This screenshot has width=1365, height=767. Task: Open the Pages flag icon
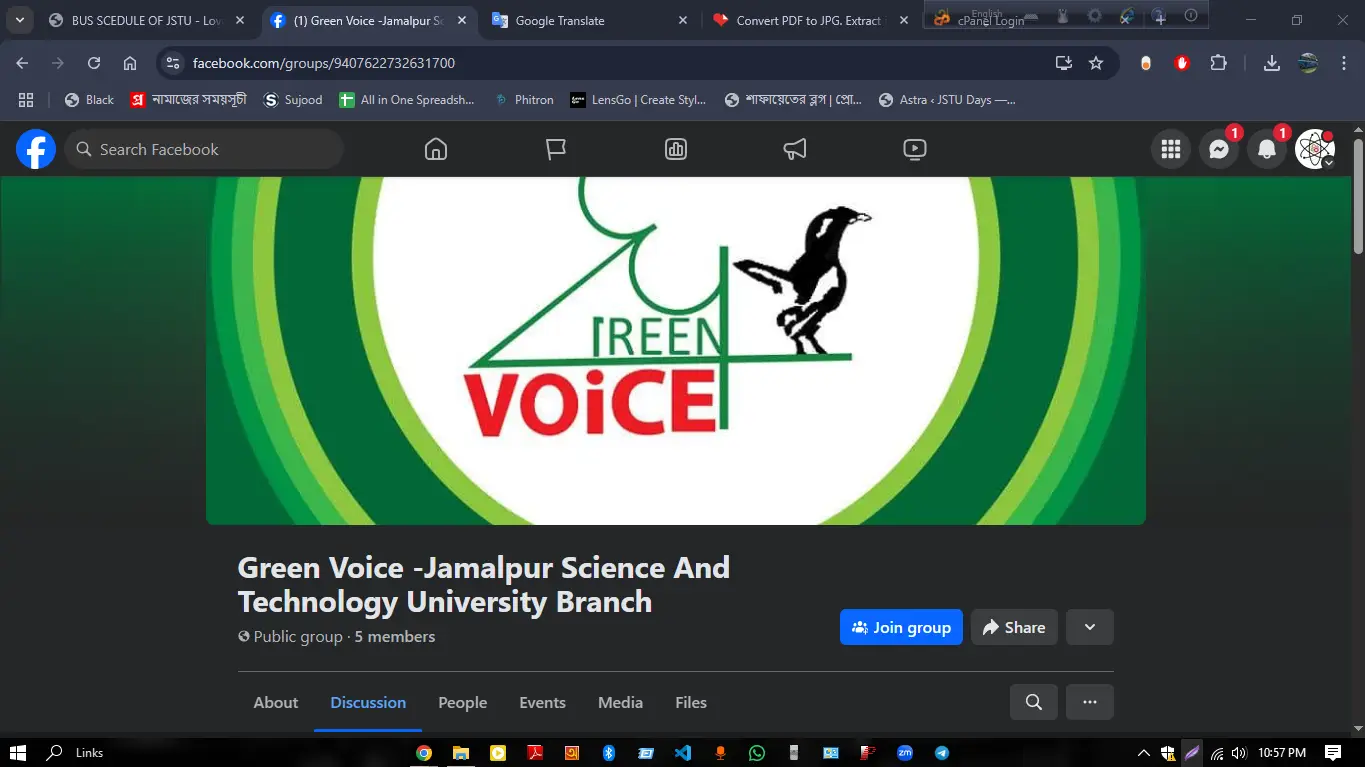point(556,150)
